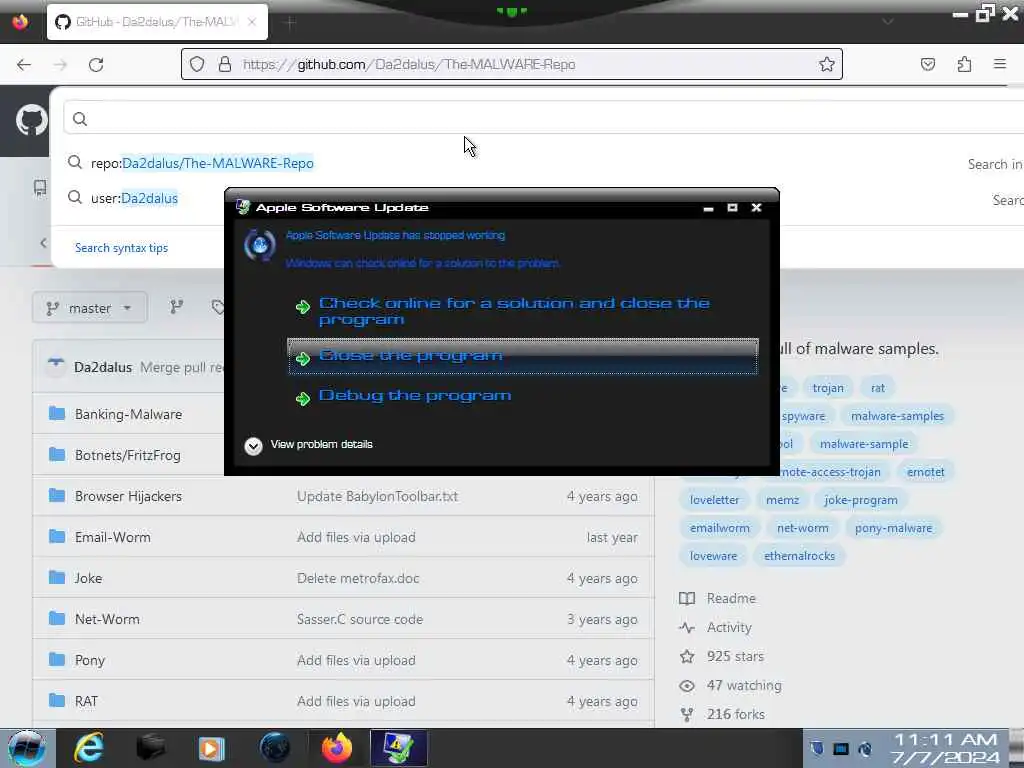Screen dimensions: 1024x768
Task: Close the Apple Software Update dialog
Action: tap(756, 208)
